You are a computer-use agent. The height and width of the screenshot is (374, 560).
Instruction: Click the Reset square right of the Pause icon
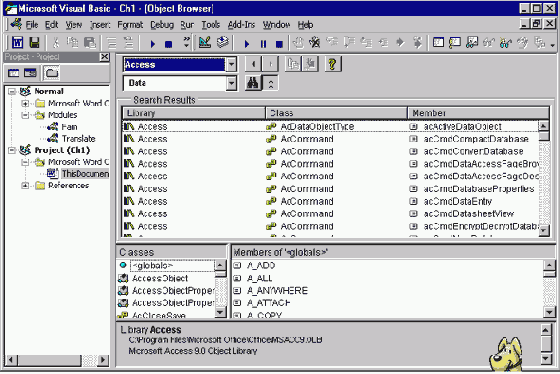tap(279, 44)
